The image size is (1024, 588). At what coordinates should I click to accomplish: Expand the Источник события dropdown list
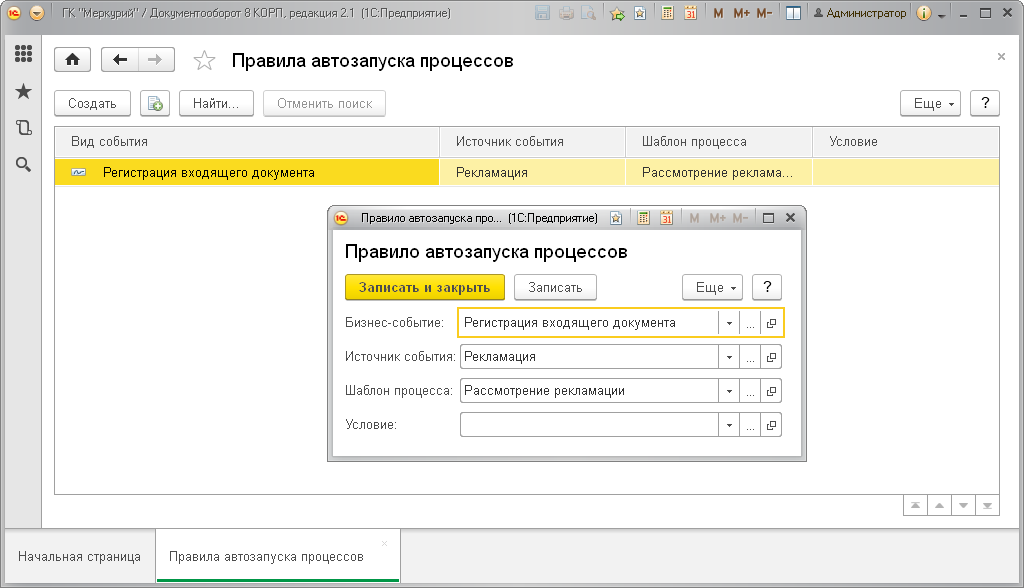(x=729, y=357)
